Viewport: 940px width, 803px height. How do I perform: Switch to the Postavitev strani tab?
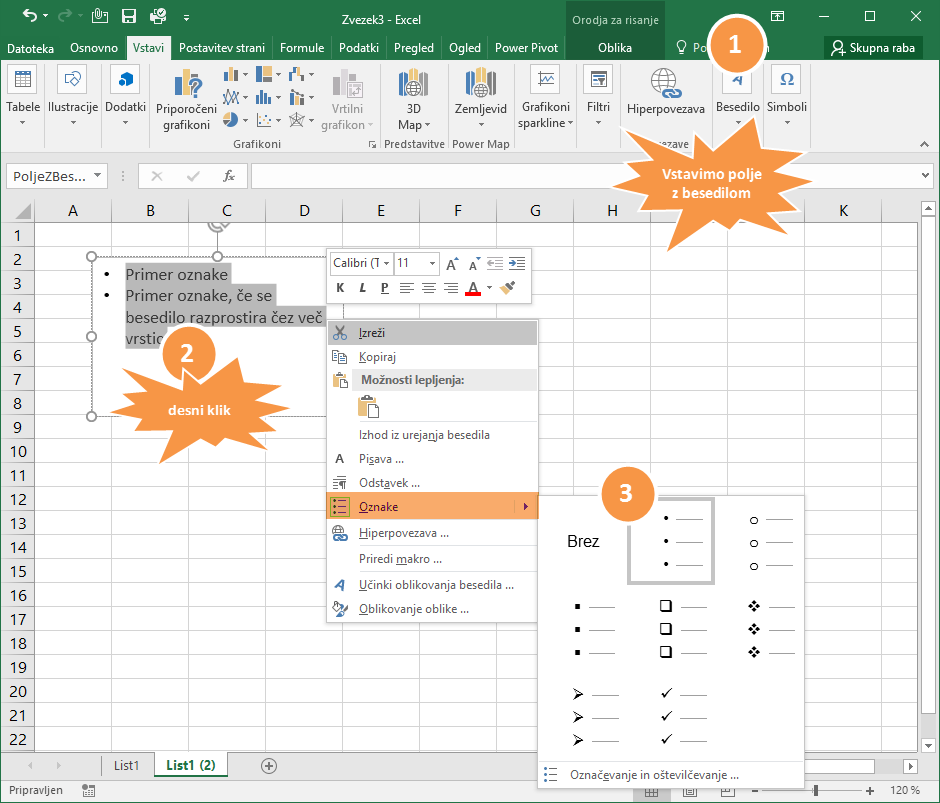click(x=222, y=48)
